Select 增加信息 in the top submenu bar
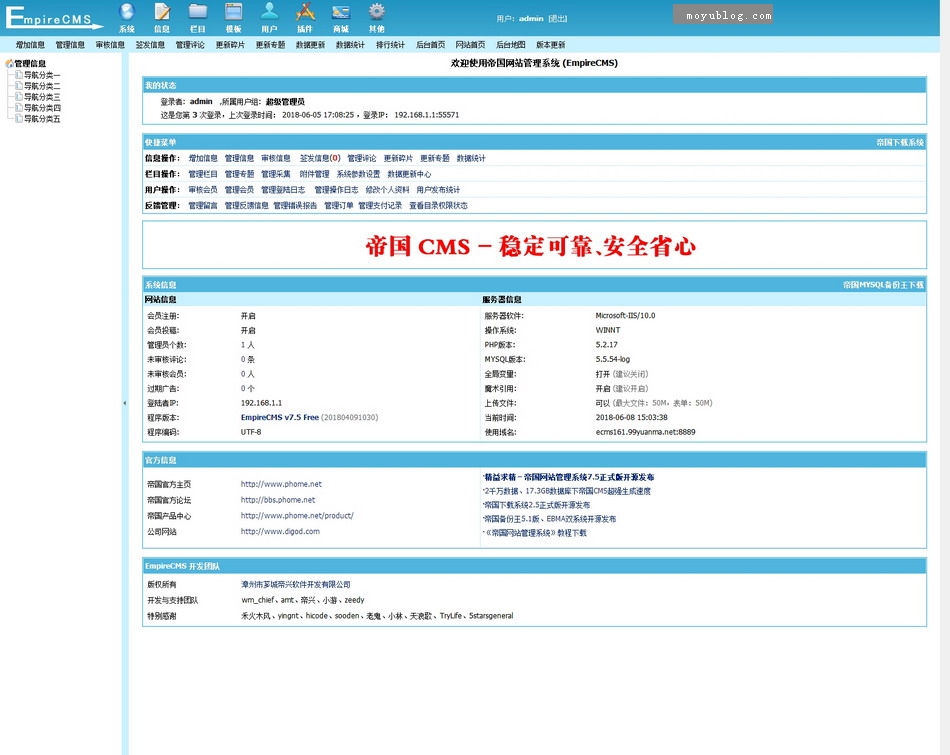The height and width of the screenshot is (755, 950). 30,45
